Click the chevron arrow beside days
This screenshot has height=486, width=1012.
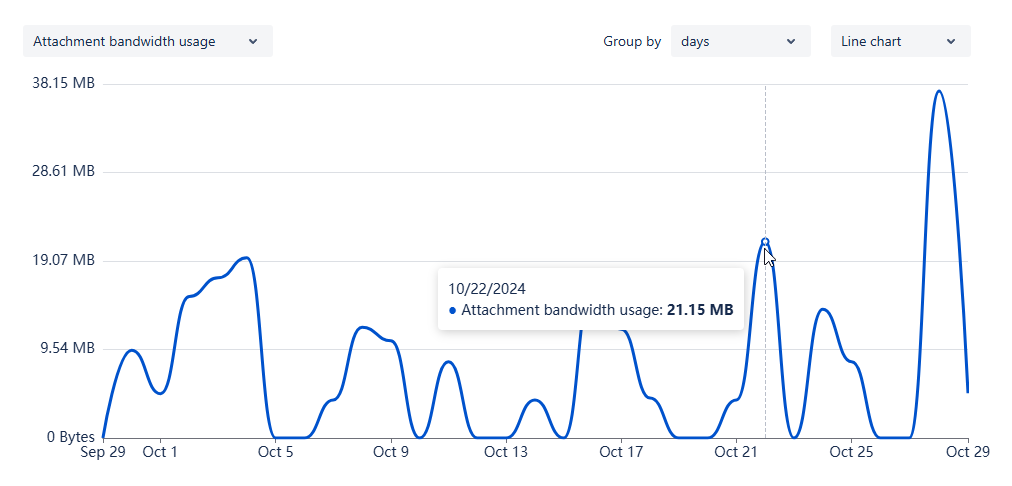pyautogui.click(x=791, y=42)
